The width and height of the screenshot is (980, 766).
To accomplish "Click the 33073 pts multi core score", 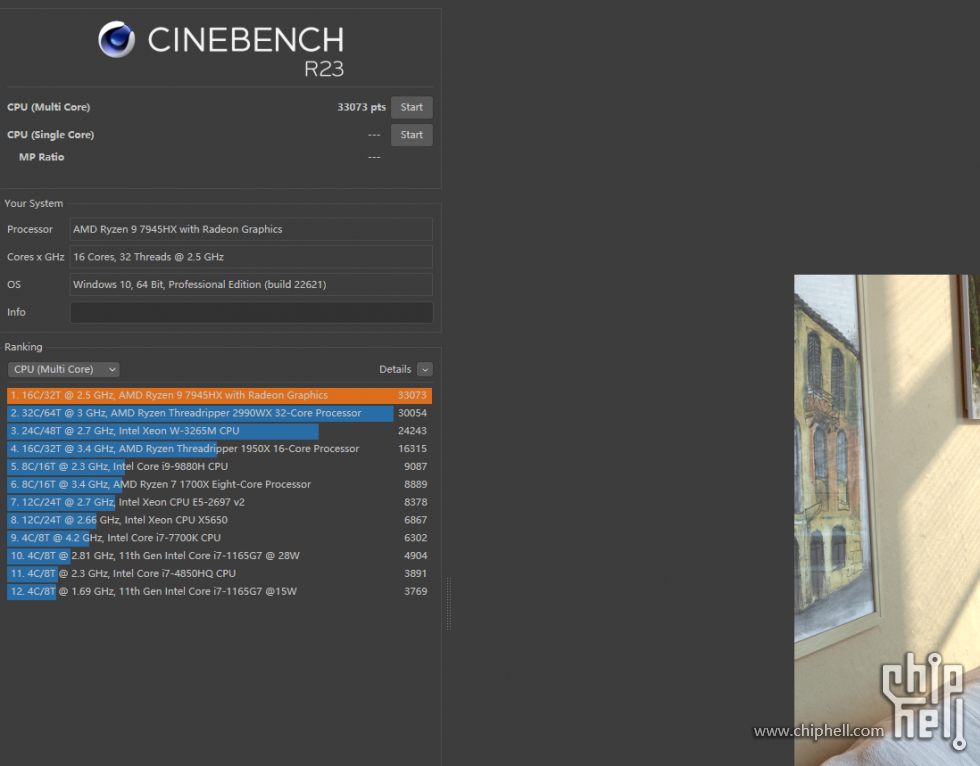I will point(361,107).
